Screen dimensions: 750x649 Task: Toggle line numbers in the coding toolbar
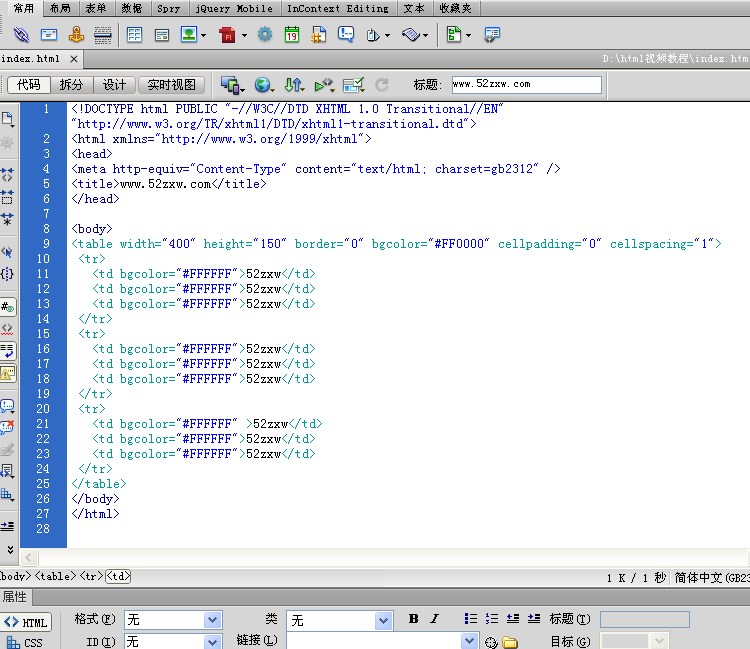coord(8,308)
